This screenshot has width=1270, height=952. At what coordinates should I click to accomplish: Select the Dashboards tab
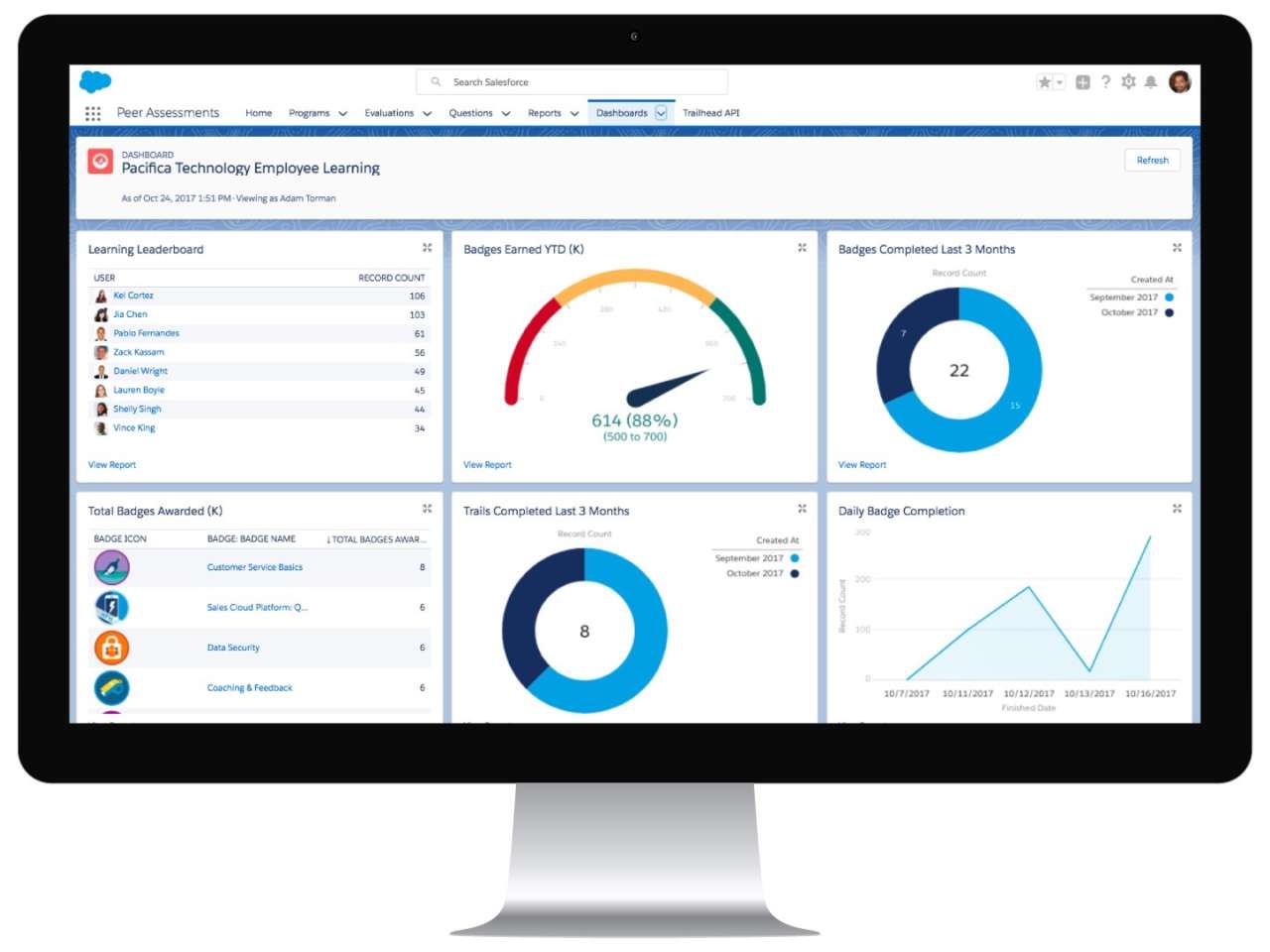[x=622, y=113]
